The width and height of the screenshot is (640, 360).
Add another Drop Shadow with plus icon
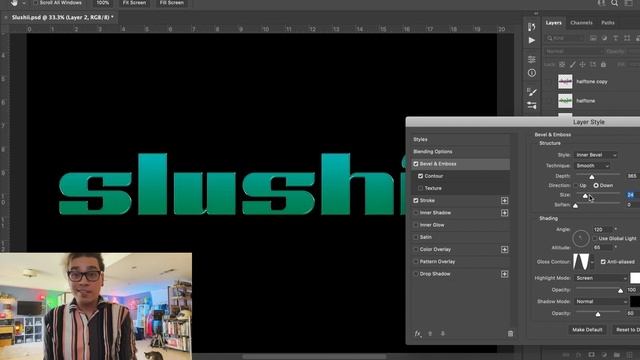[x=504, y=274]
